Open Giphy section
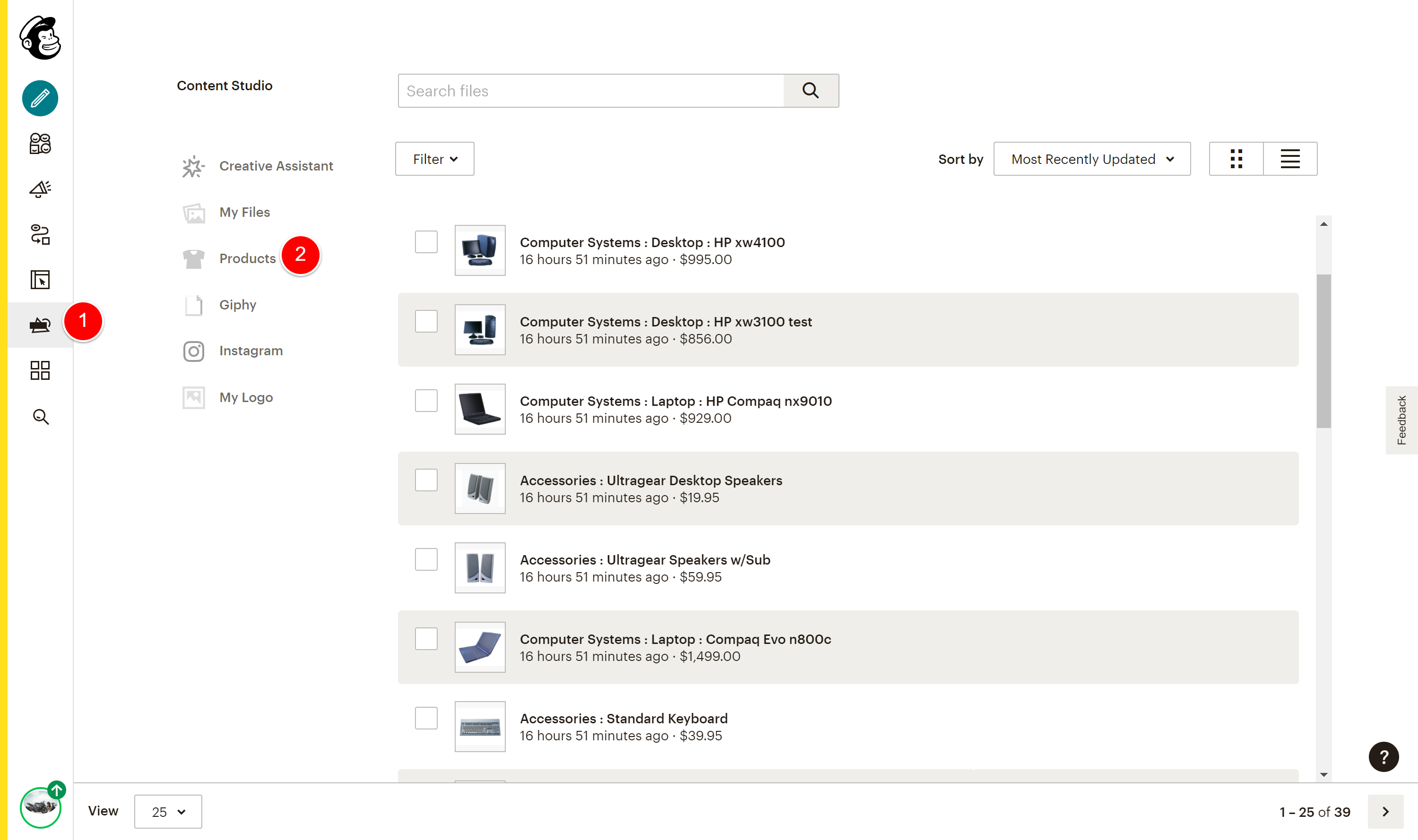 pos(238,305)
